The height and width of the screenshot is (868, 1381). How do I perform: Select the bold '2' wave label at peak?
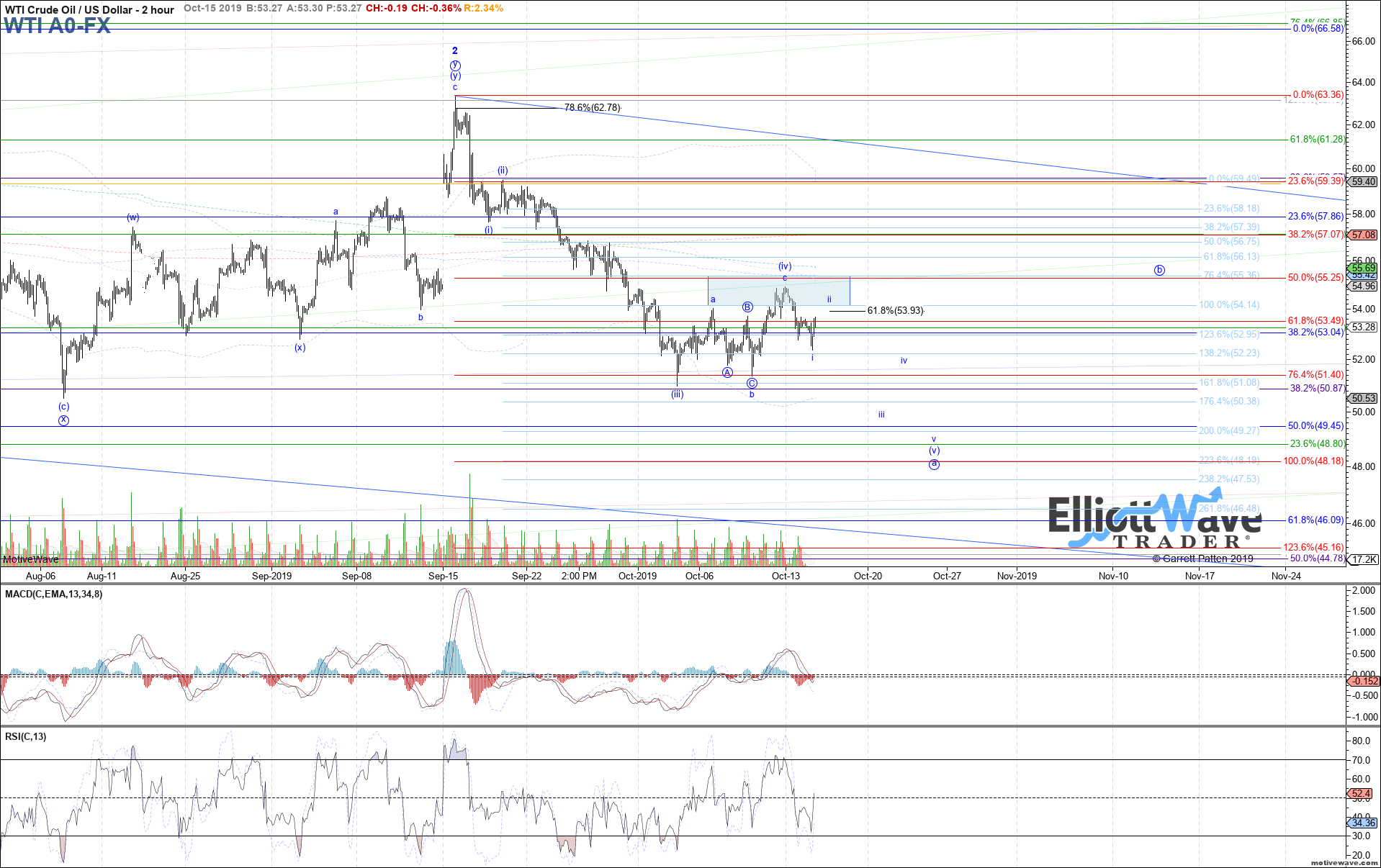point(455,50)
